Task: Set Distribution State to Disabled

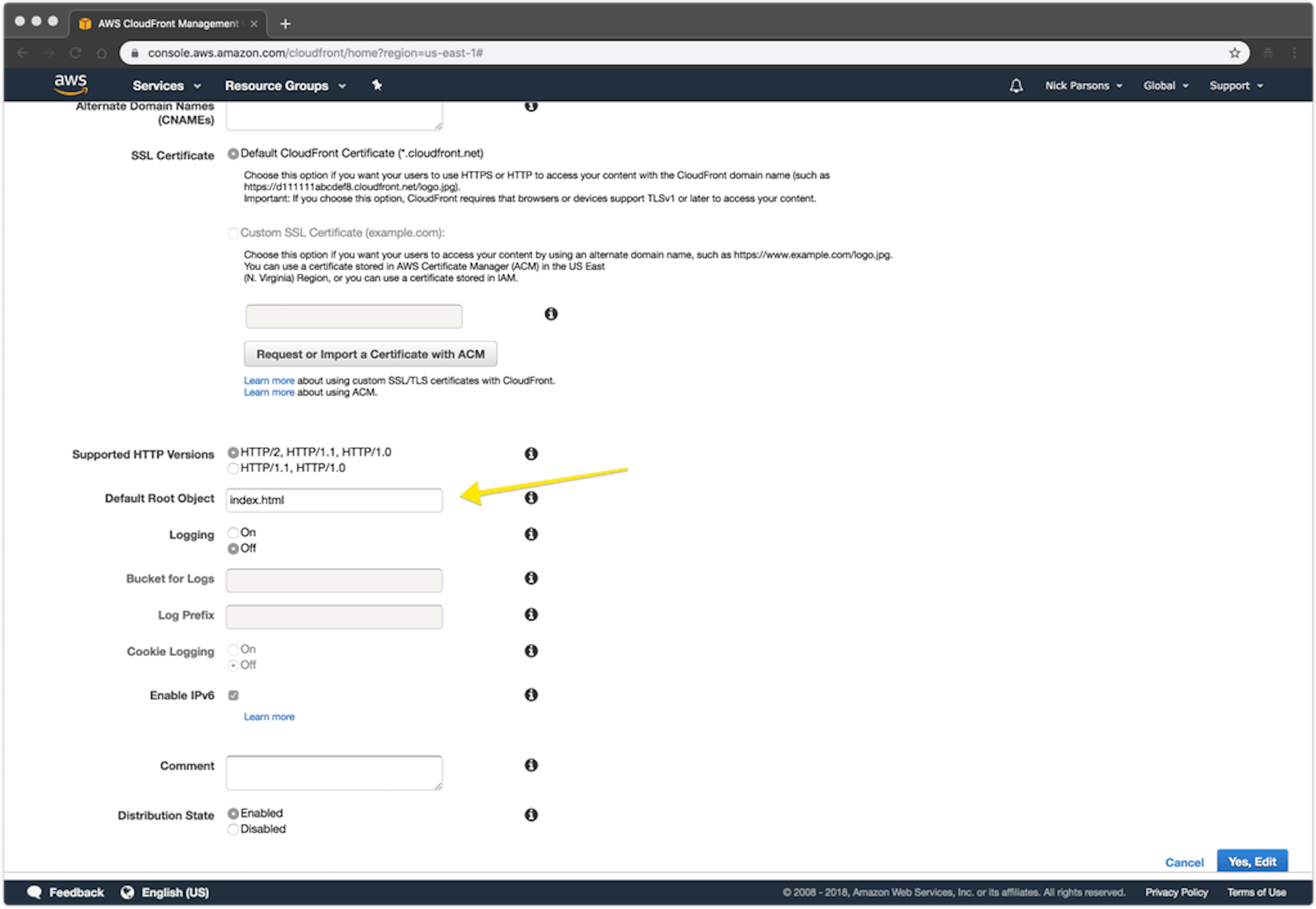Action: tap(233, 829)
